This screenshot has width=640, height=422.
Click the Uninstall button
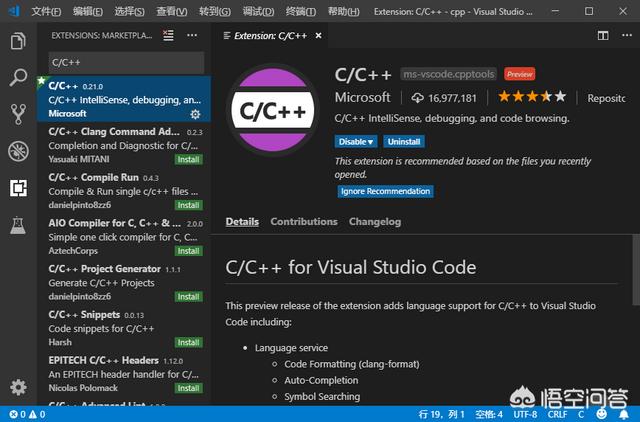404,142
